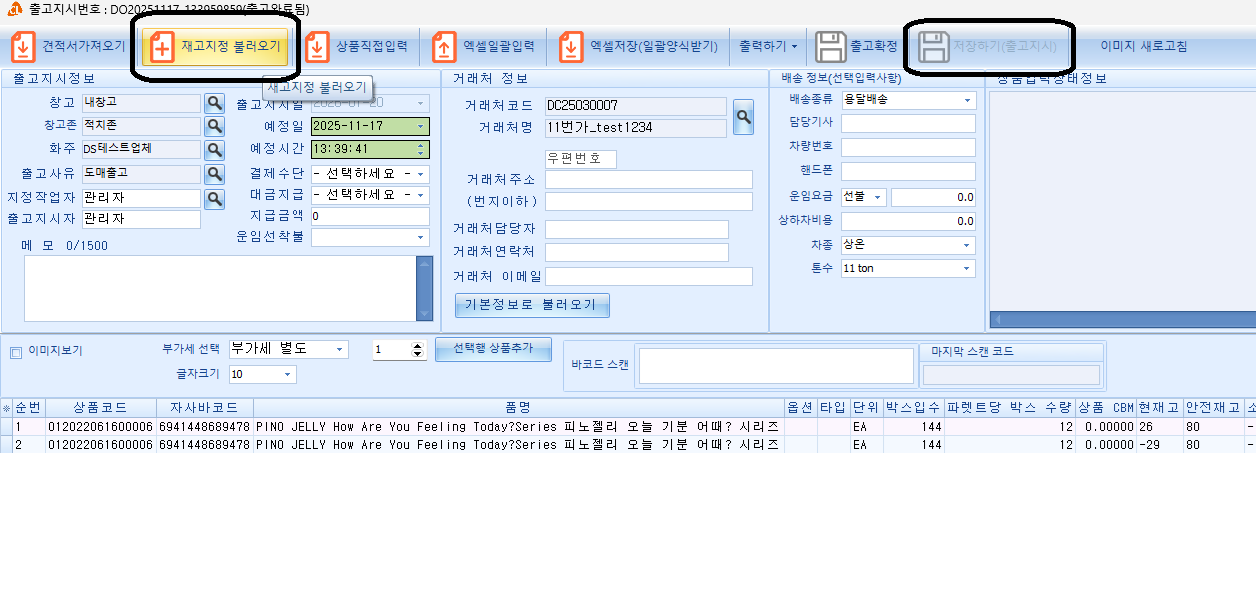Click the search icon next to 창고
The height and width of the screenshot is (615, 1256).
pos(214,102)
